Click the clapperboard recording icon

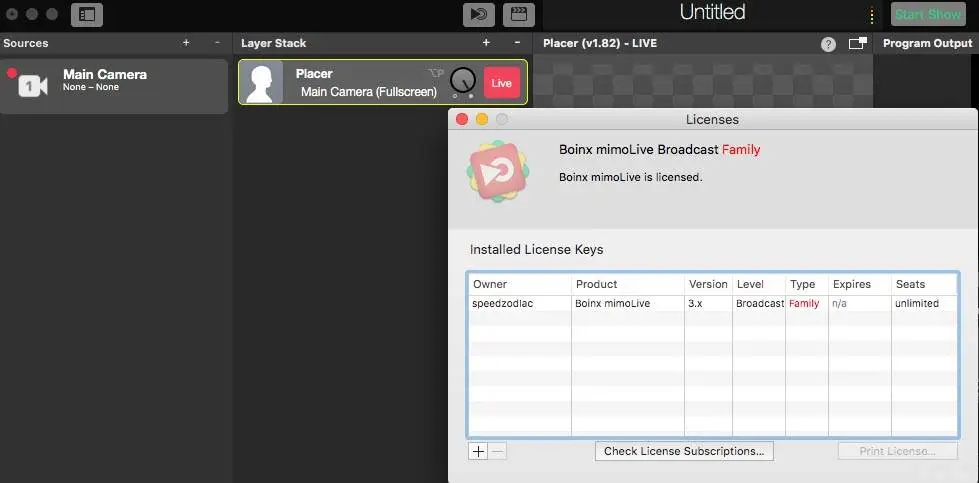(519, 14)
